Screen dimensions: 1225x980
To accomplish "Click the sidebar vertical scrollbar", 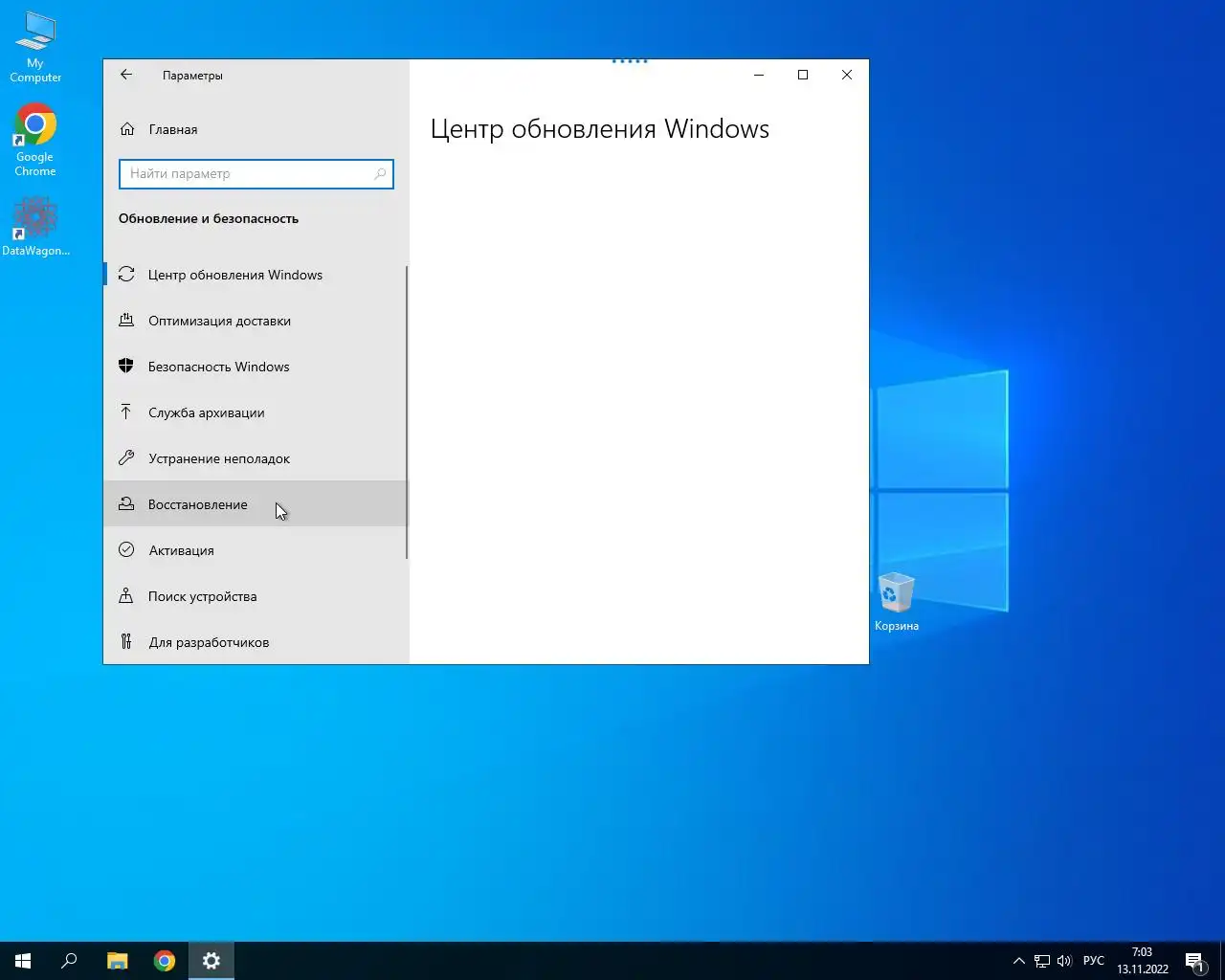I will point(407,412).
